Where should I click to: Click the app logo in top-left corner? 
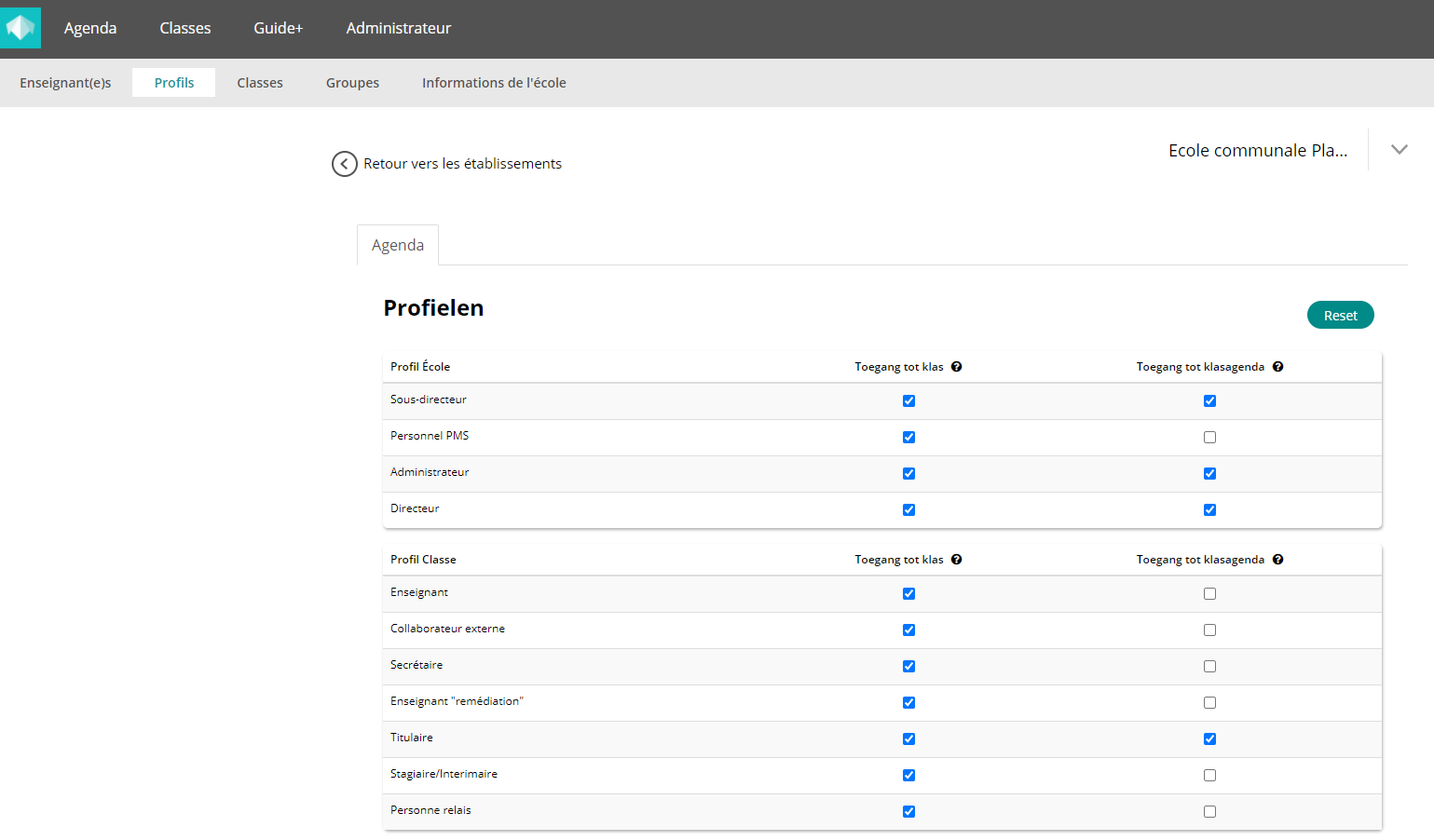point(20,28)
